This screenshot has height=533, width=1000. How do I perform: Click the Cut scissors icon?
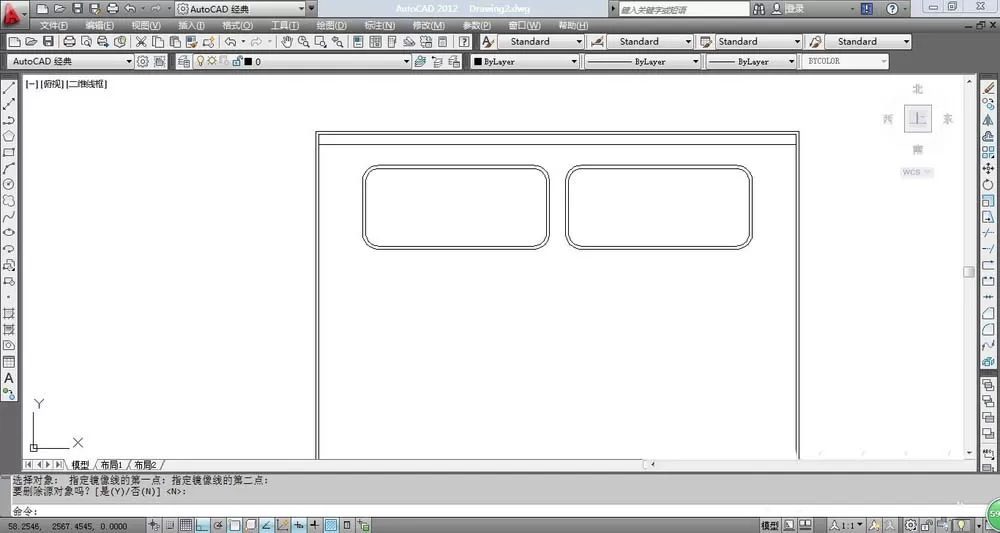click(x=141, y=41)
